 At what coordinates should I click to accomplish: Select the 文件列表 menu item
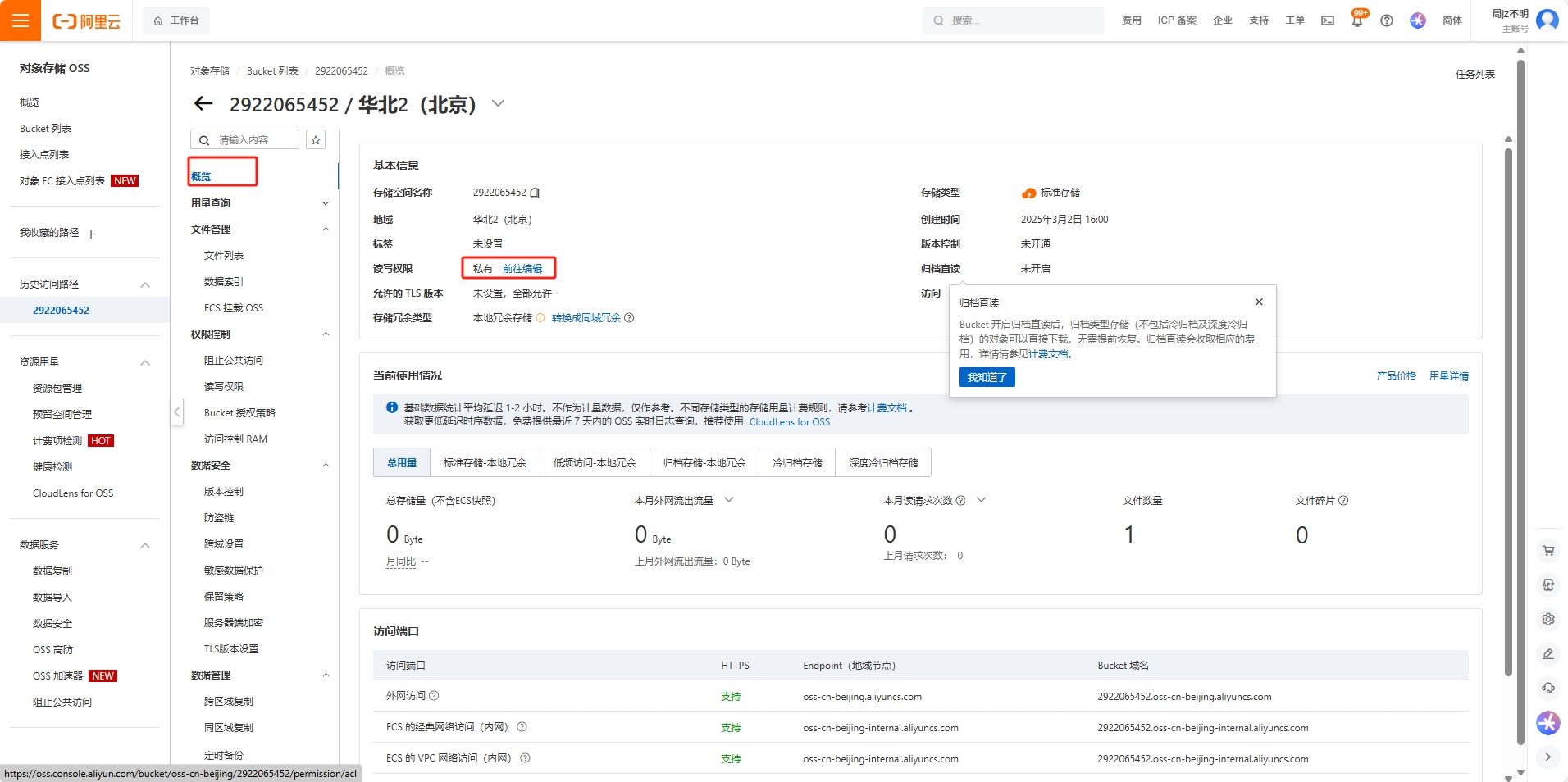pos(224,256)
